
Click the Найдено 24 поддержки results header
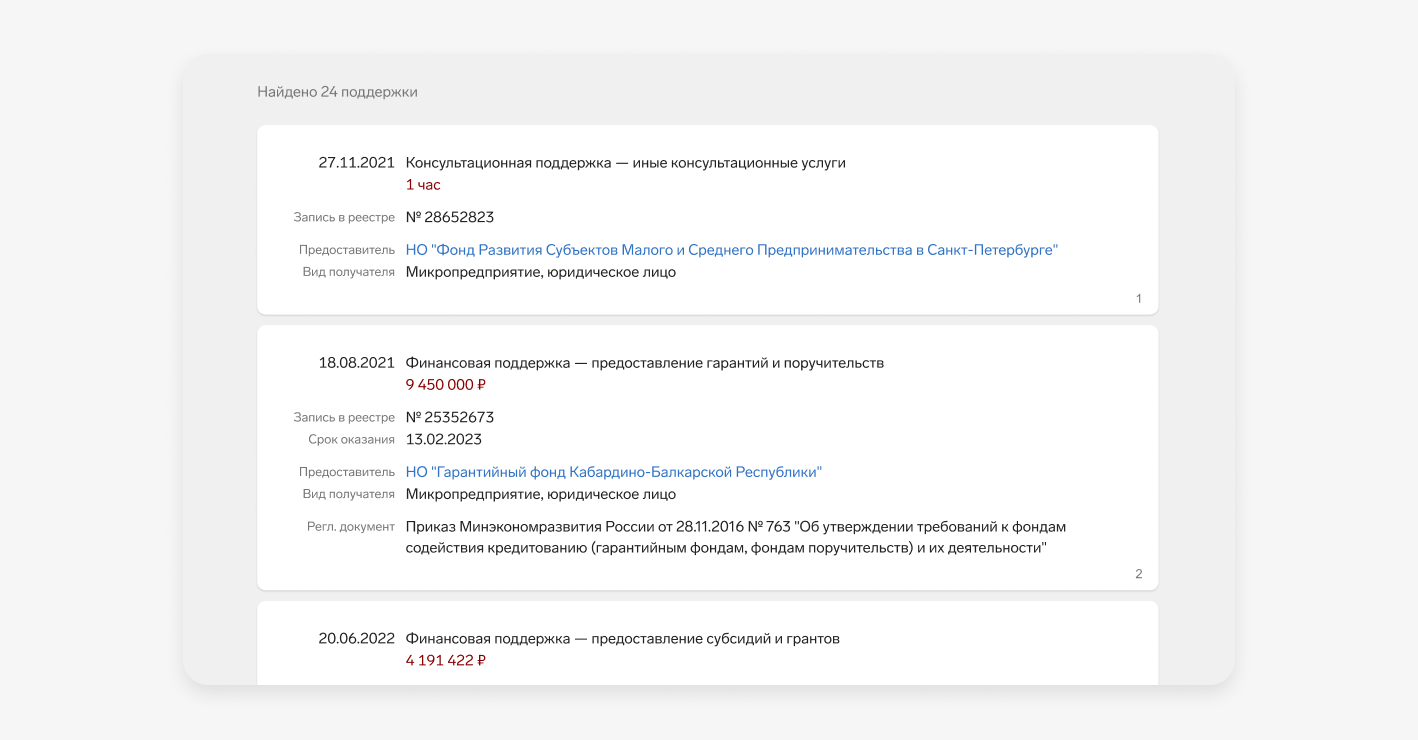click(337, 92)
